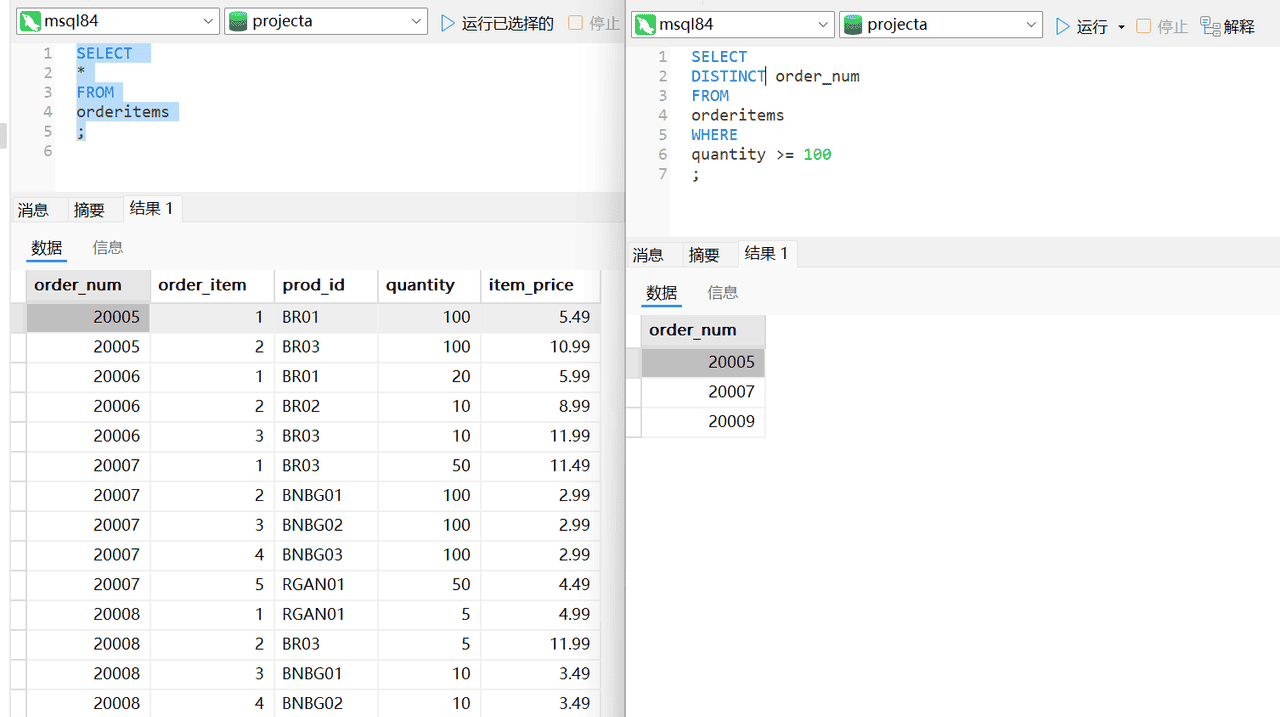The image size is (1280, 717).
Task: Select the 信息 sub-tab in left result panel
Action: click(108, 248)
